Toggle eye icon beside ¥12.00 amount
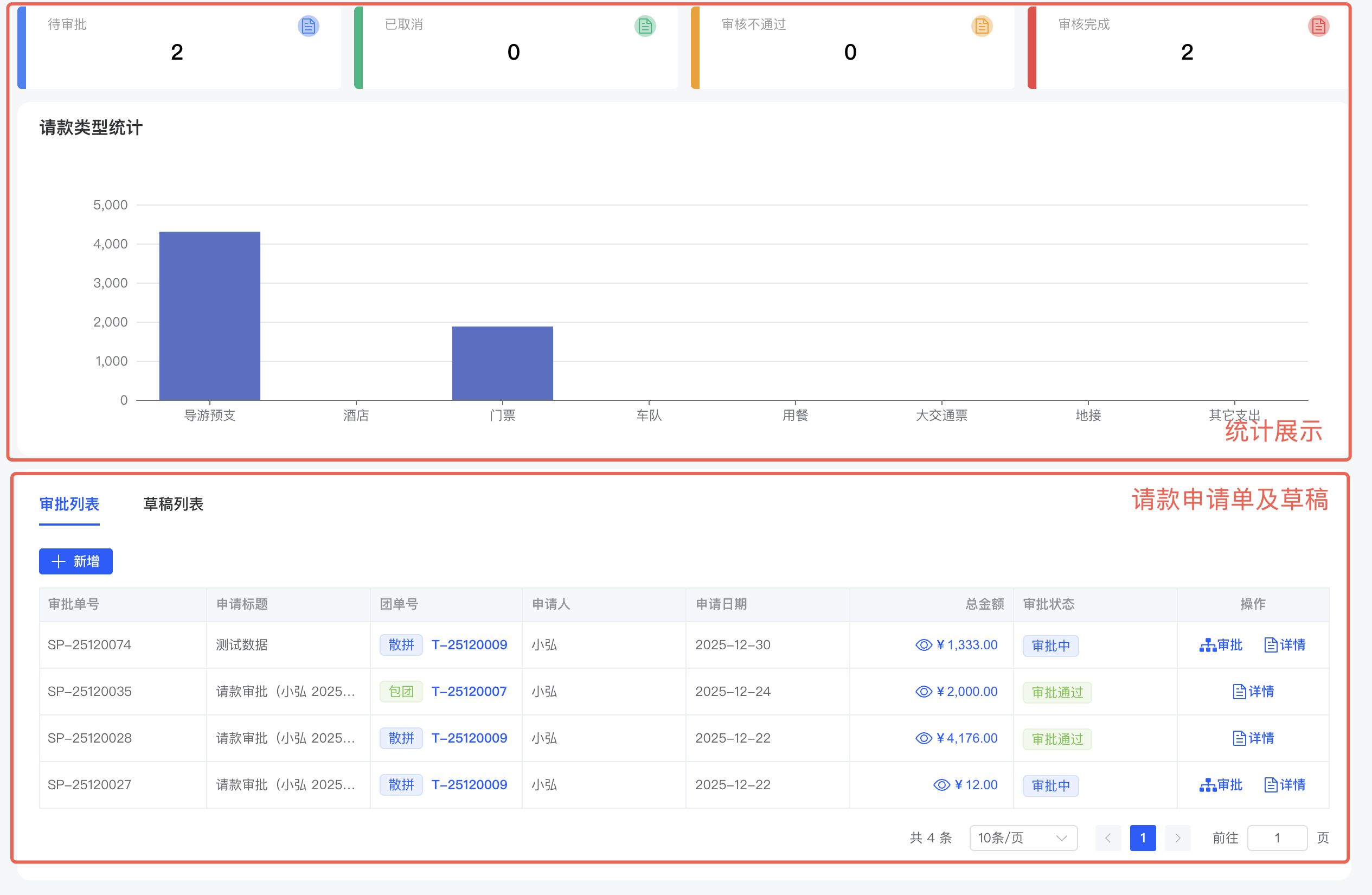The image size is (1372, 895). [941, 785]
